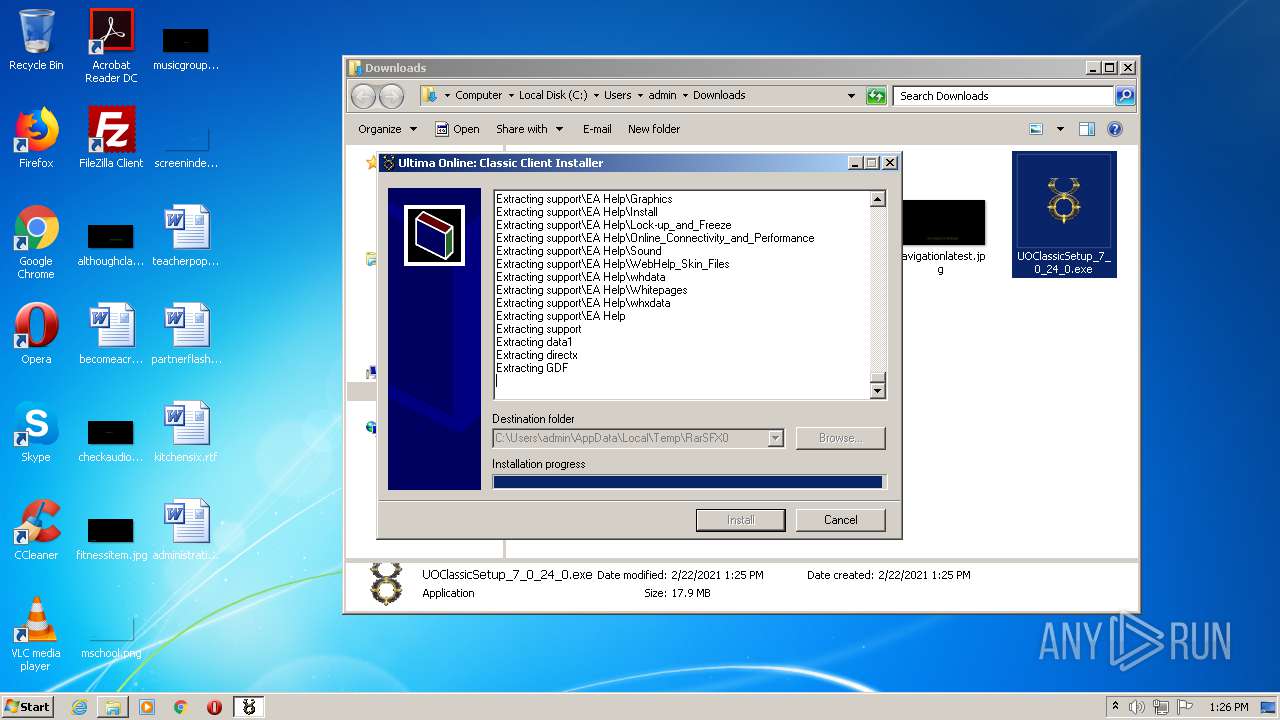This screenshot has width=1280, height=720.
Task: Expand Computer breadcrumb arrow
Action: click(x=510, y=96)
